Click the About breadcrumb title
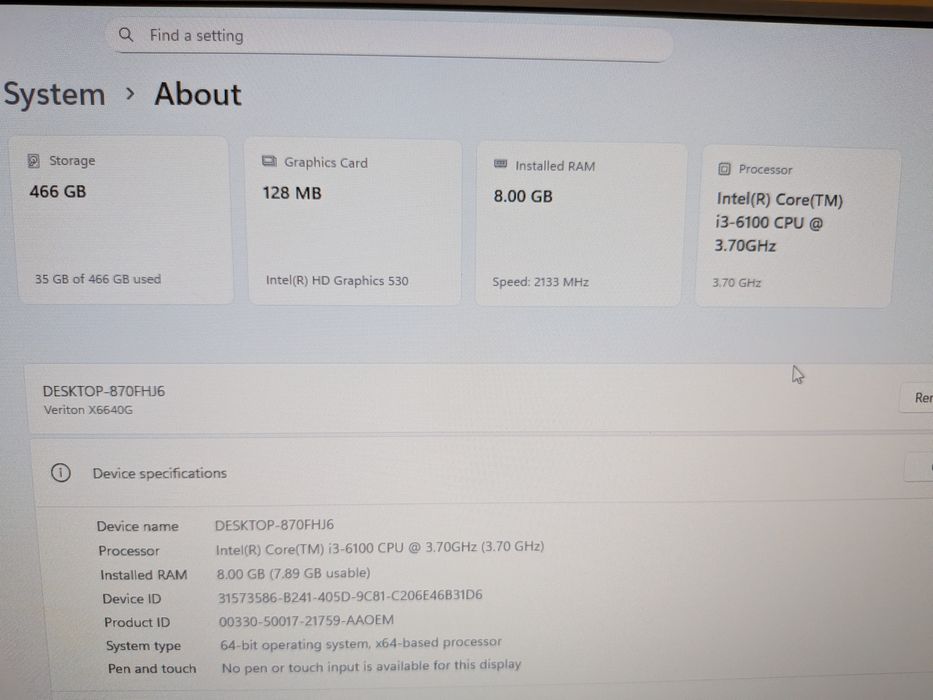This screenshot has height=700, width=933. pos(198,94)
